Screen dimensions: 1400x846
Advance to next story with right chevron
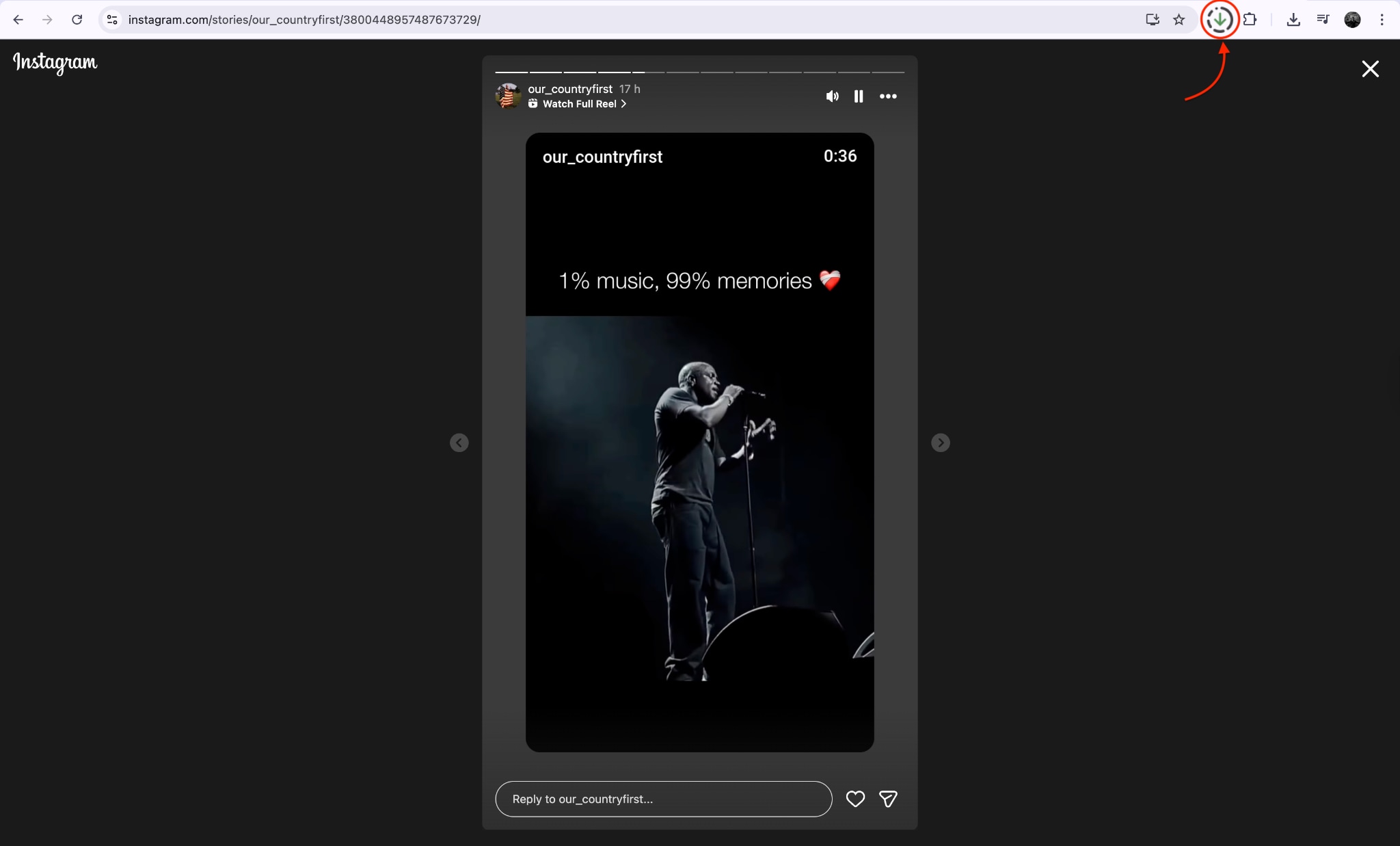pyautogui.click(x=940, y=442)
